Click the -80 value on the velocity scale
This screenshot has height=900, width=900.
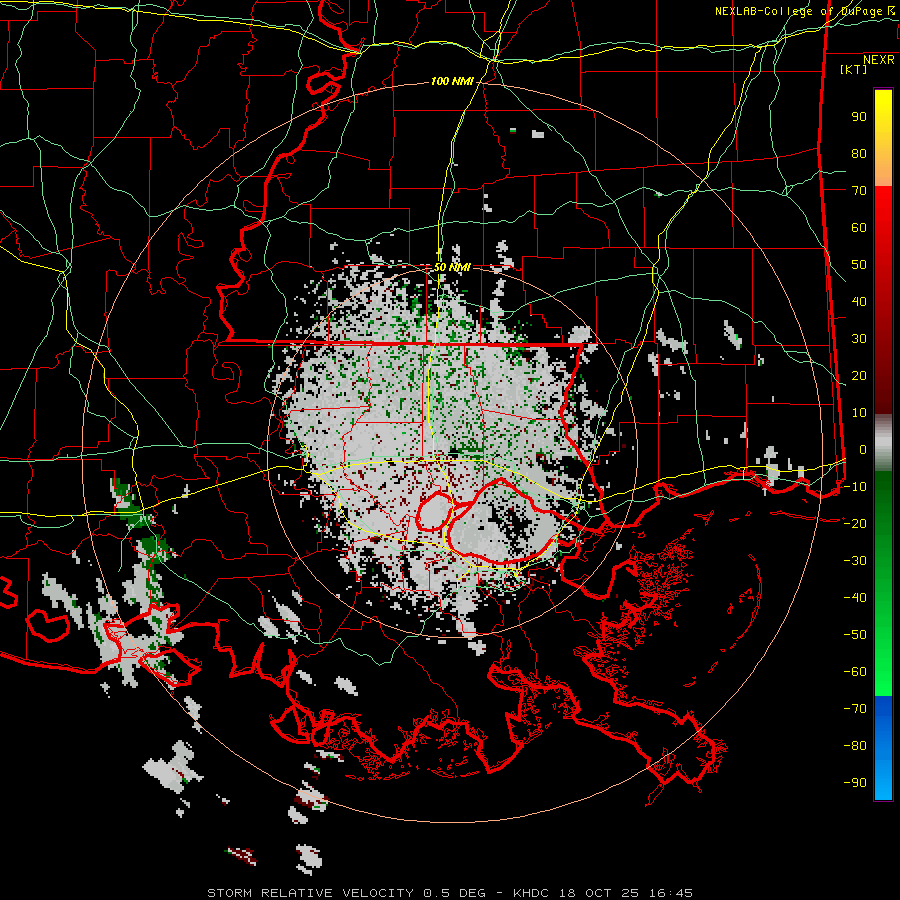tap(855, 746)
